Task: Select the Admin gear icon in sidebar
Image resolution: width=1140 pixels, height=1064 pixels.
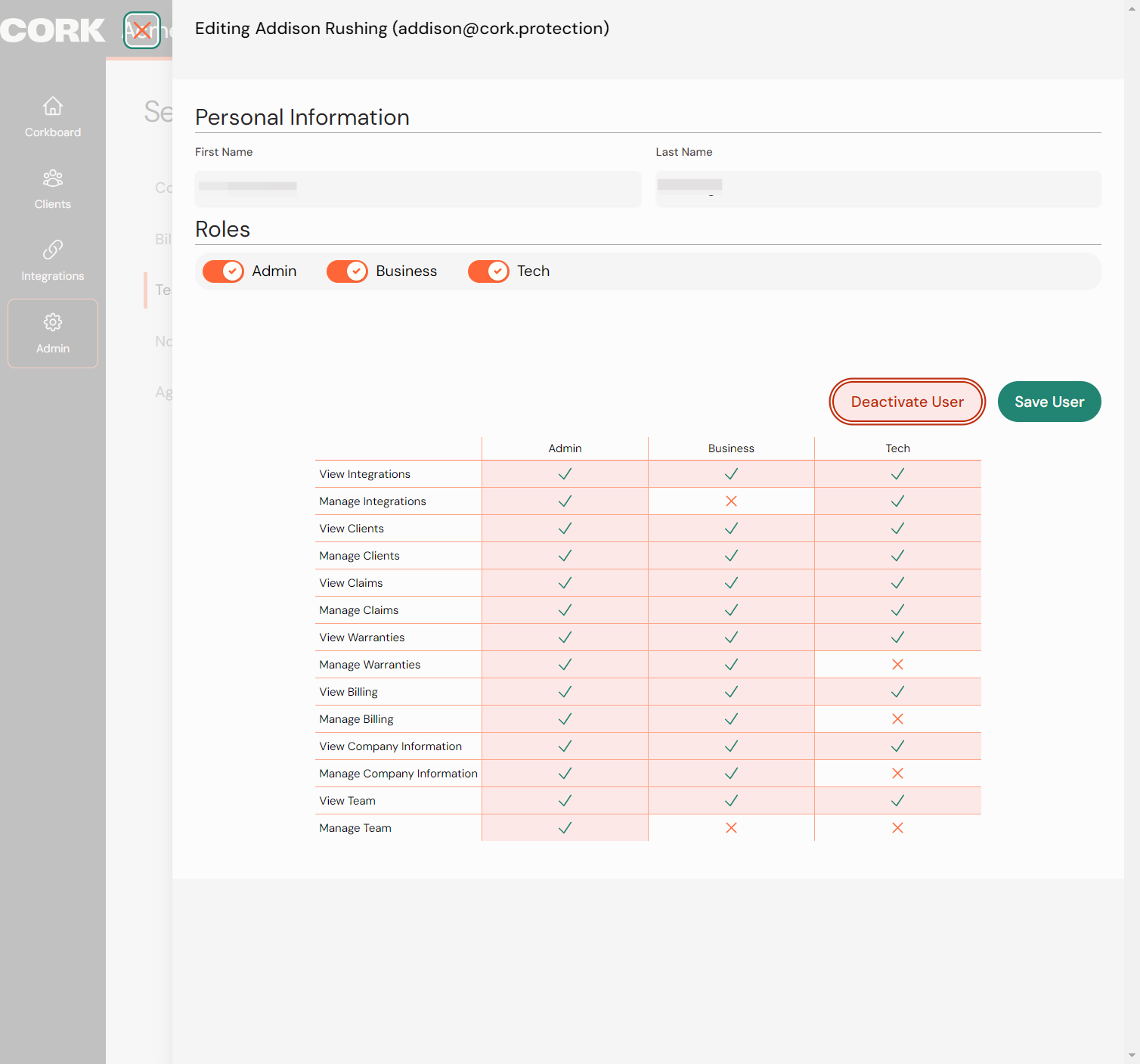Action: pos(53,322)
